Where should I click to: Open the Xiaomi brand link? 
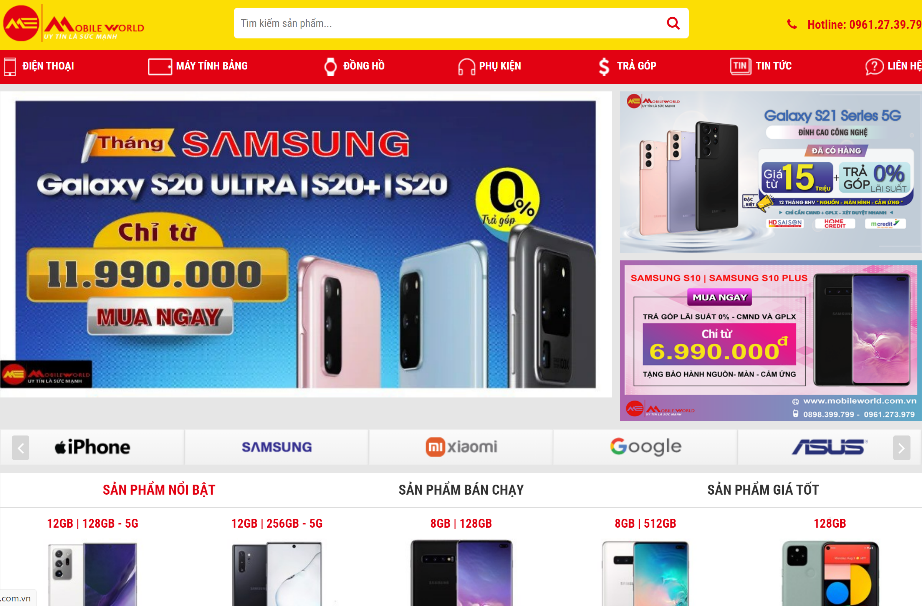click(x=462, y=447)
